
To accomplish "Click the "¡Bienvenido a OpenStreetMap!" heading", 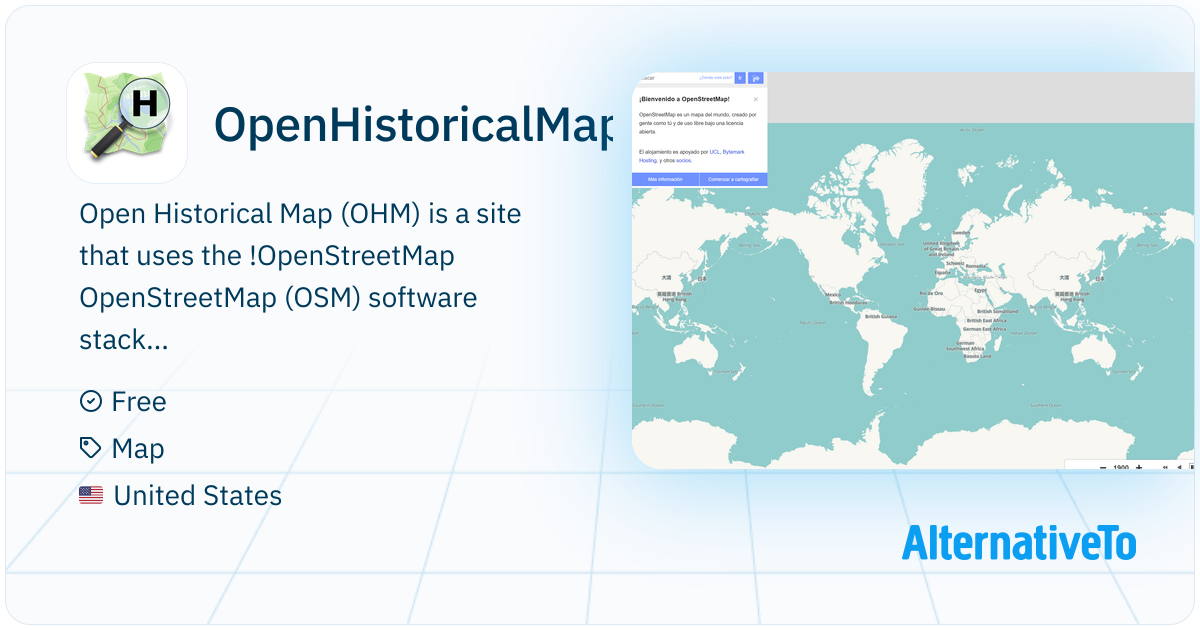I will tap(684, 99).
